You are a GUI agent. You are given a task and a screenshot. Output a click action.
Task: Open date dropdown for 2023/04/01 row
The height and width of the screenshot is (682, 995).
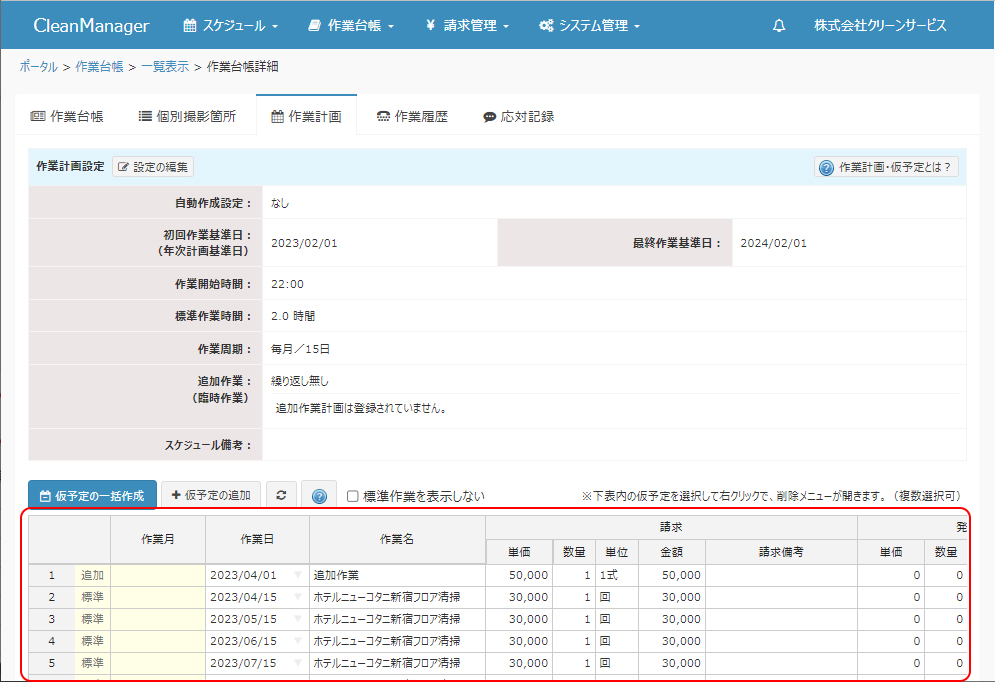(297, 575)
